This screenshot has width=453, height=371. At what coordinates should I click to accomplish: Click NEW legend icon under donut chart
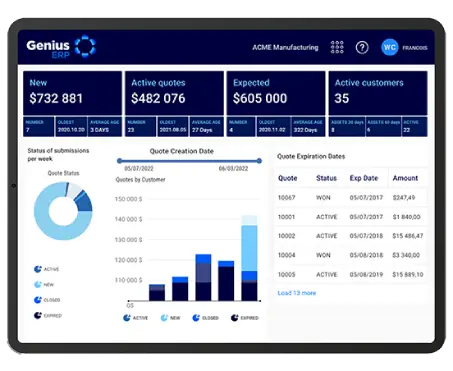tap(38, 284)
